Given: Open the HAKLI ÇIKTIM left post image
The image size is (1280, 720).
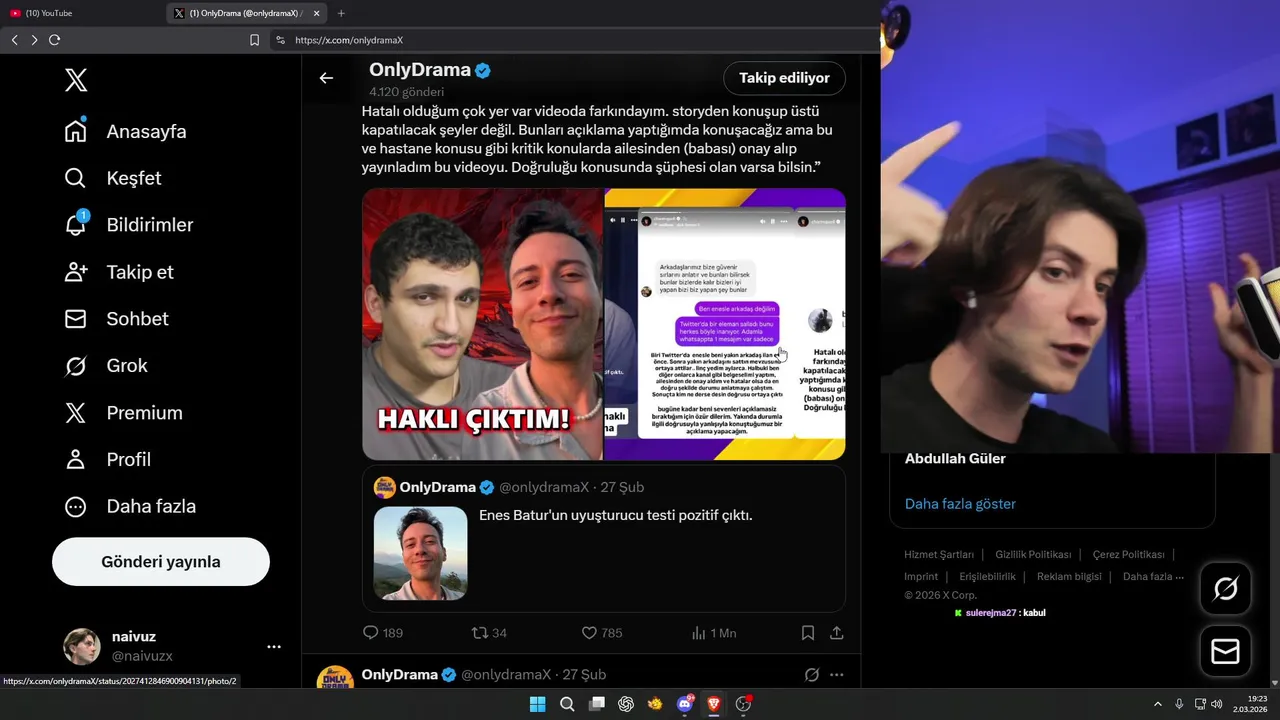Looking at the screenshot, I should [x=482, y=324].
